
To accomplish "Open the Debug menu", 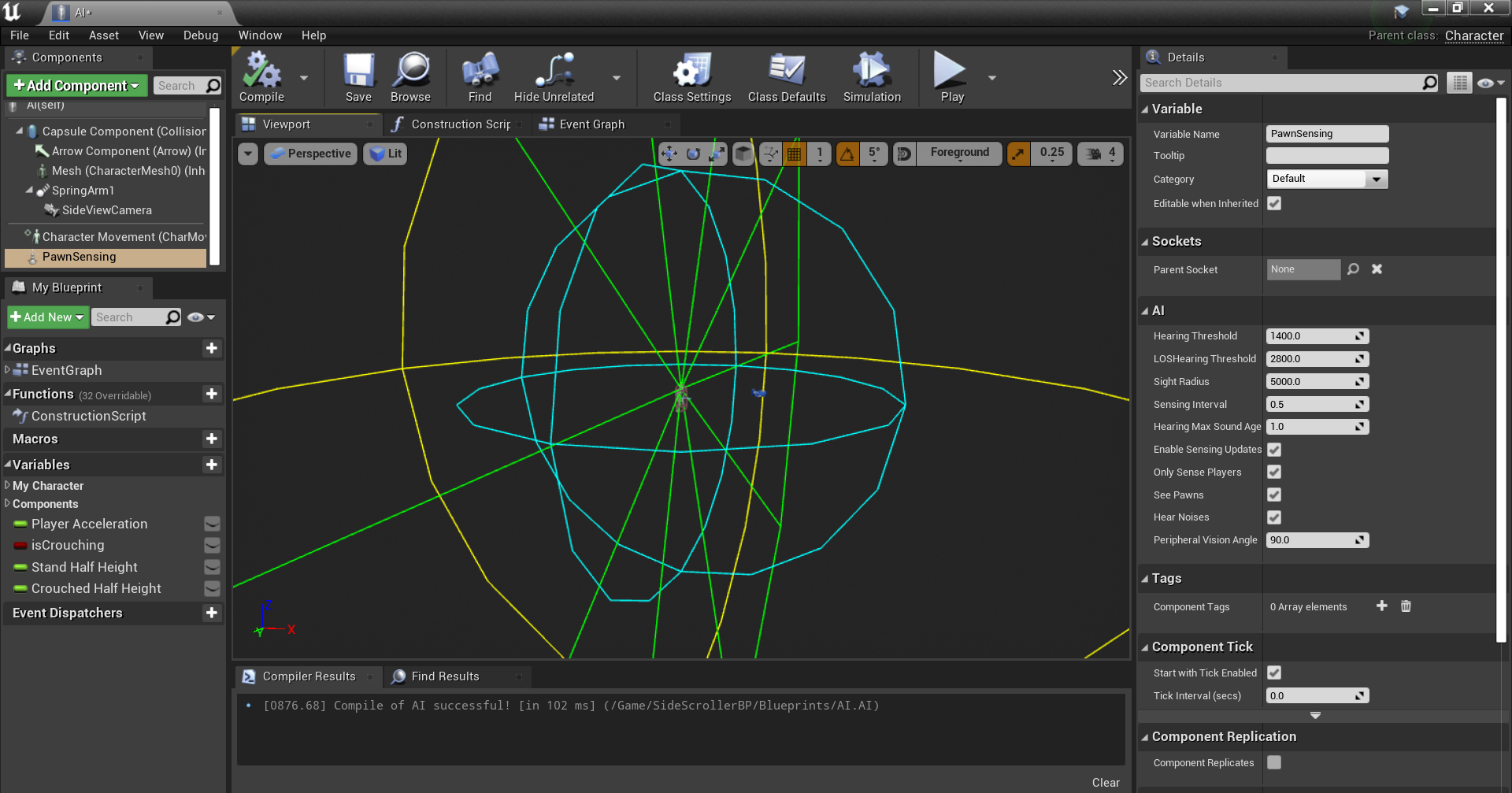I will (200, 35).
